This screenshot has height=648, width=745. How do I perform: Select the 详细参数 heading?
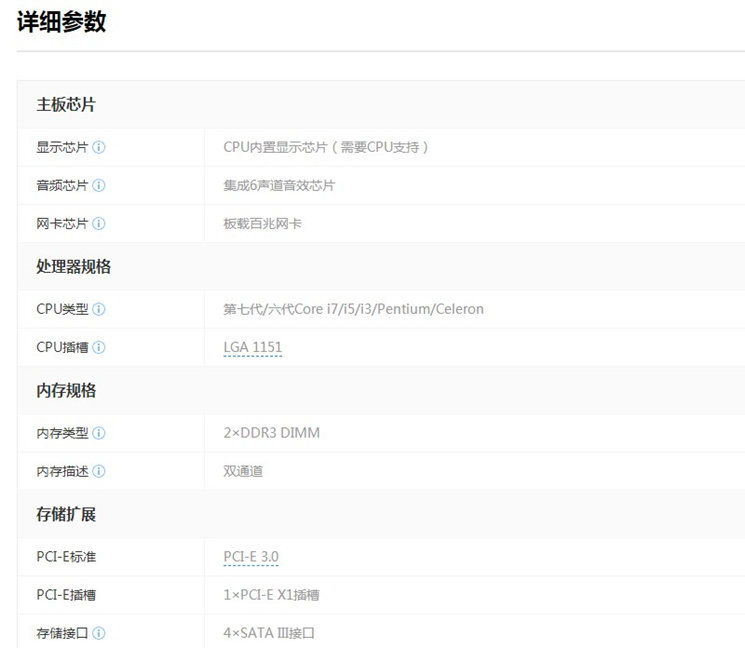pyautogui.click(x=61, y=22)
